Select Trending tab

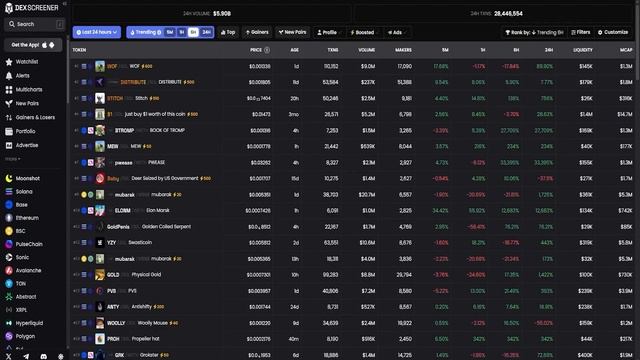tap(145, 32)
